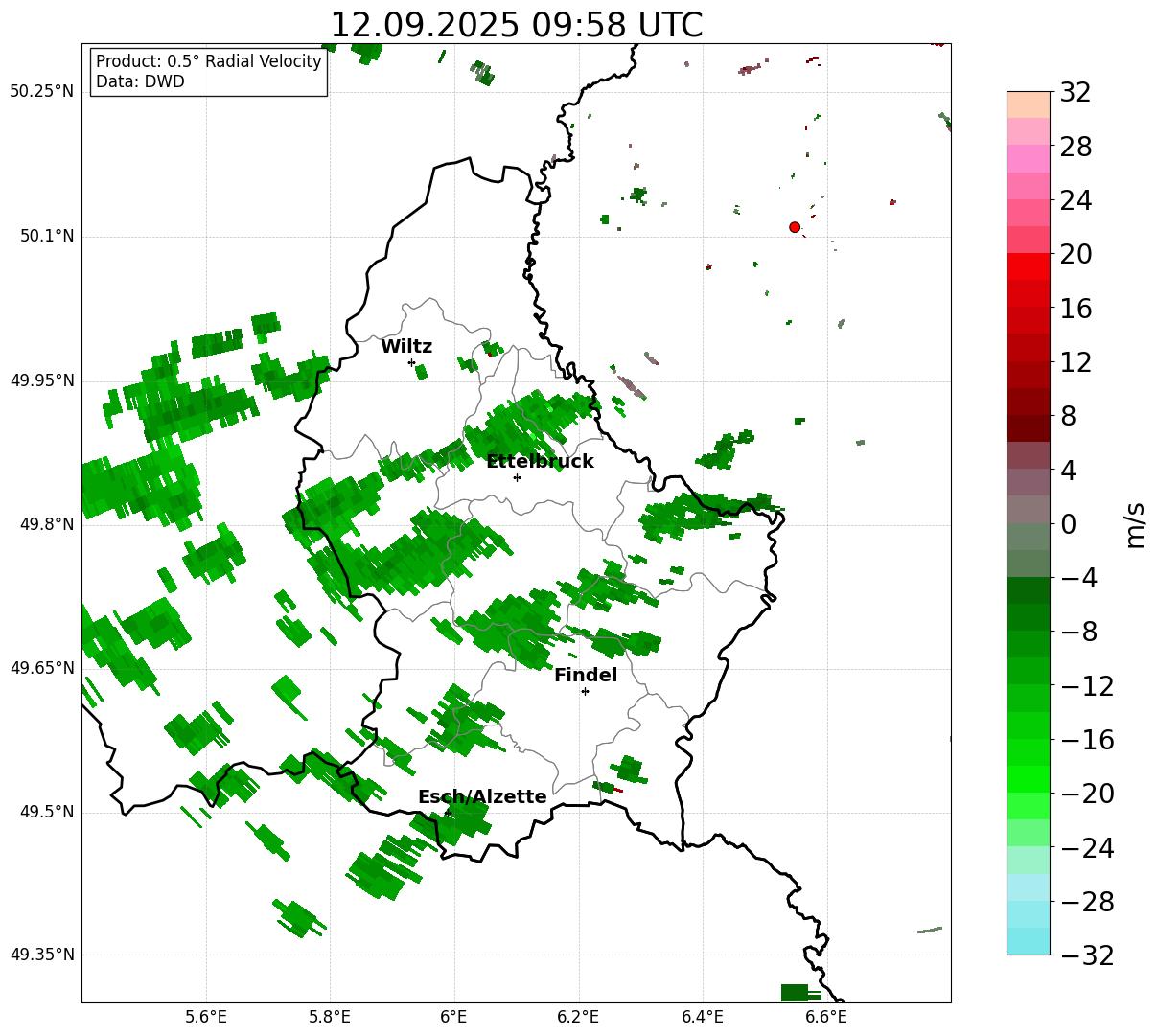Click the Esch/Alzette city label
The width and height of the screenshot is (1157, 1036).
tap(482, 797)
